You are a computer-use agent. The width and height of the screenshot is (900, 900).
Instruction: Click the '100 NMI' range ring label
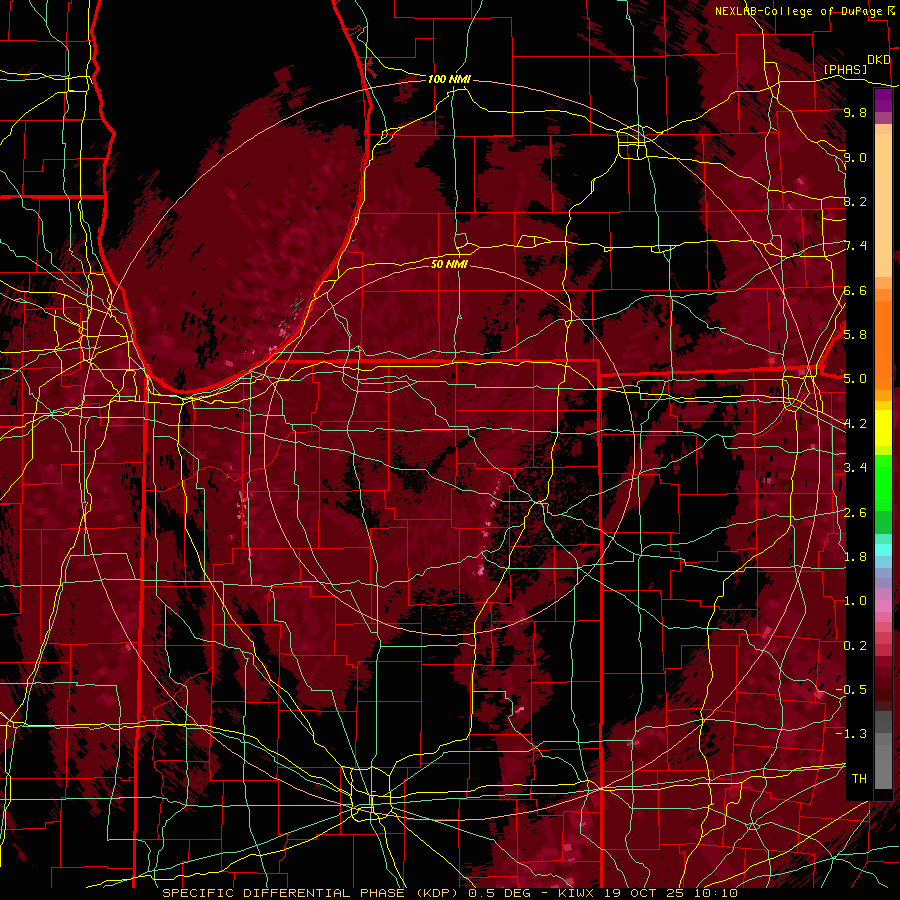coord(449,79)
